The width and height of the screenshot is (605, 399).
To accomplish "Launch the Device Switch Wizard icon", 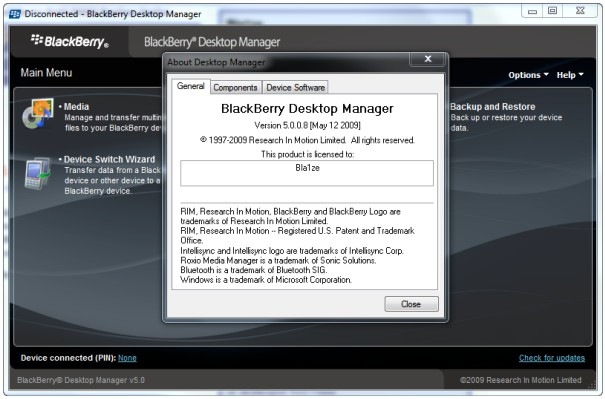I will coord(38,173).
